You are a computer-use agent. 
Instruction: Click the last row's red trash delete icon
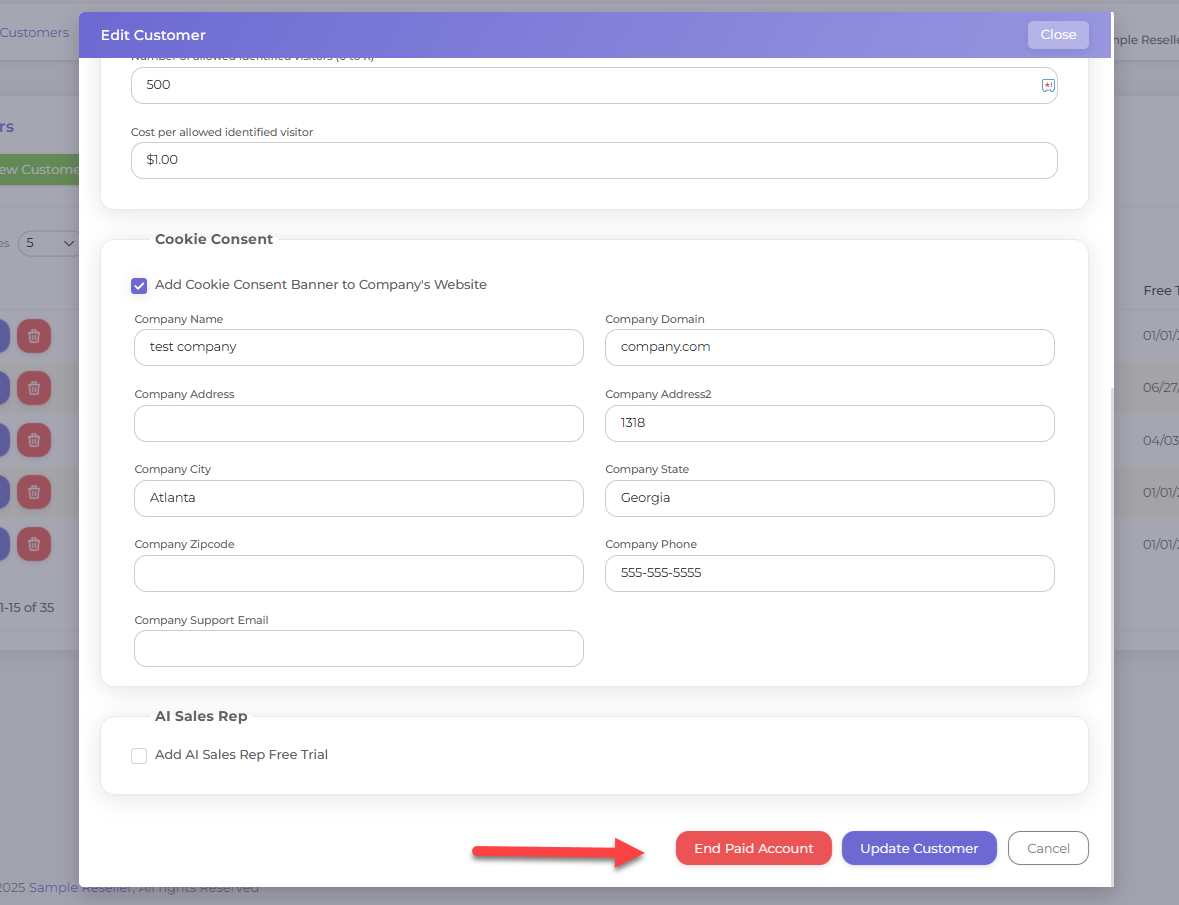34,544
